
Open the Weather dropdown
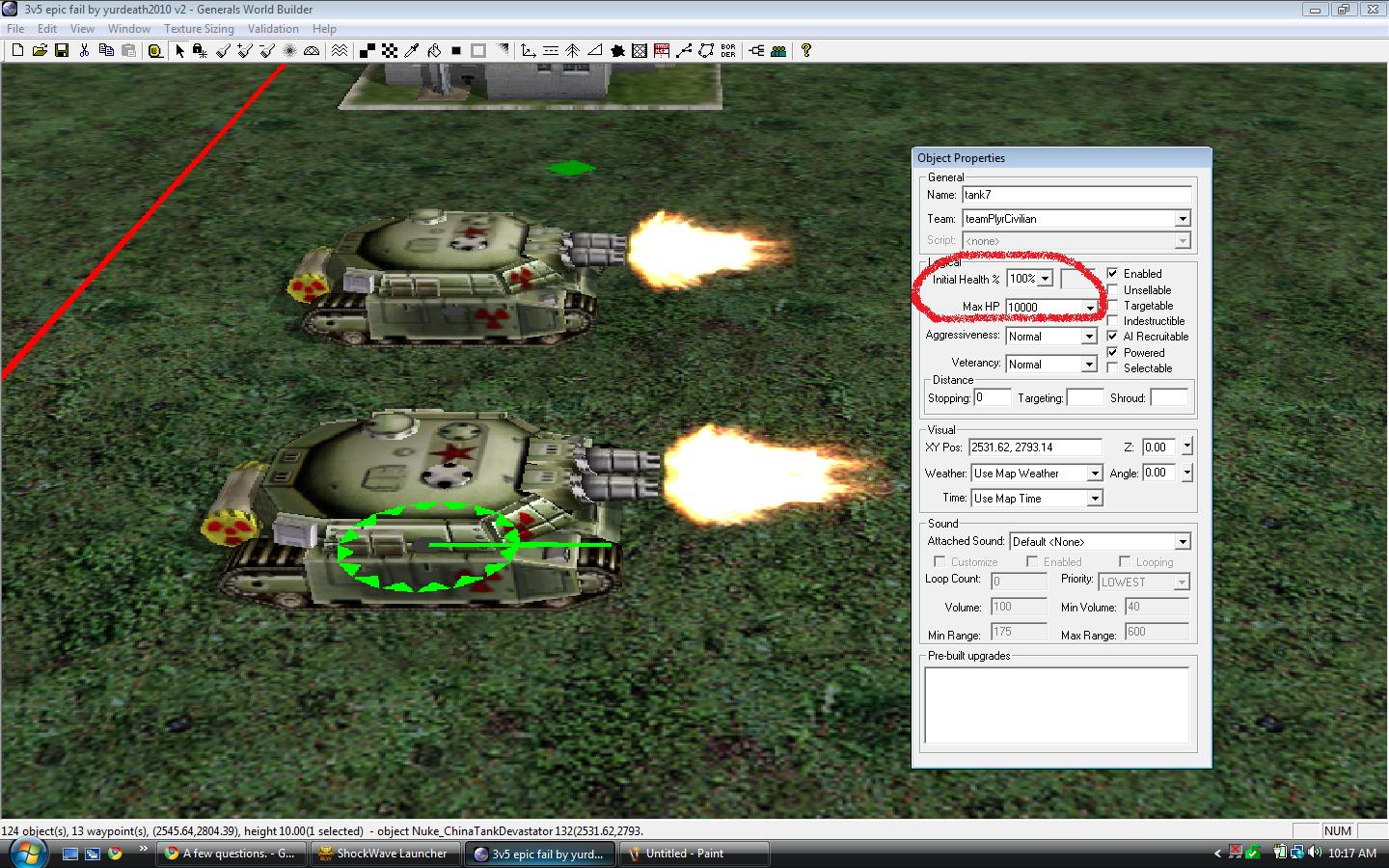point(1094,474)
